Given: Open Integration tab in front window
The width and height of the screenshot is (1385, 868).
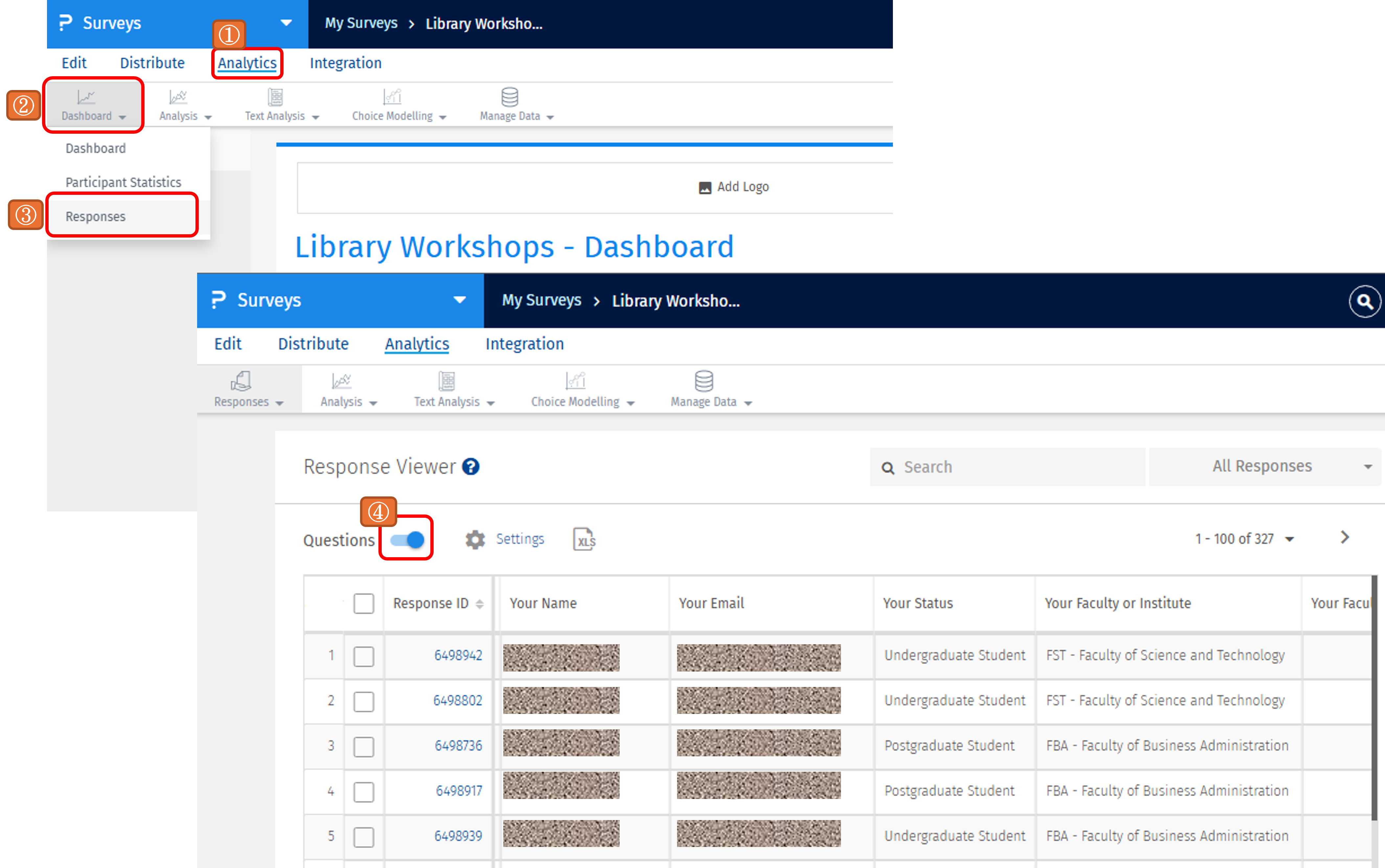Looking at the screenshot, I should click(x=525, y=344).
